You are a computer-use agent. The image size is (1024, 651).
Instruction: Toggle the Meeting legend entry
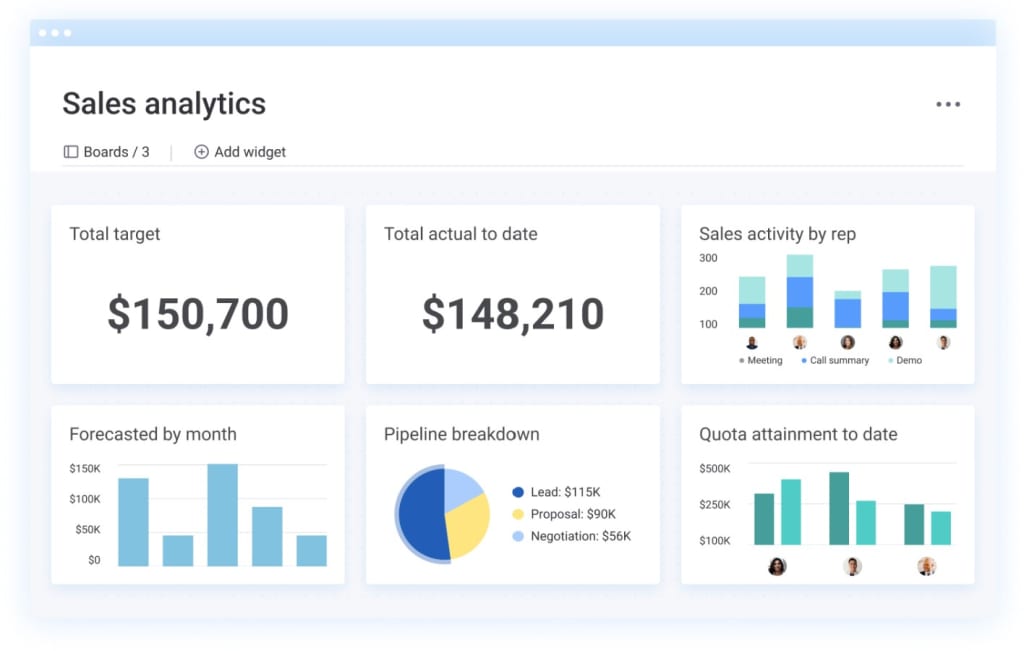click(x=761, y=360)
